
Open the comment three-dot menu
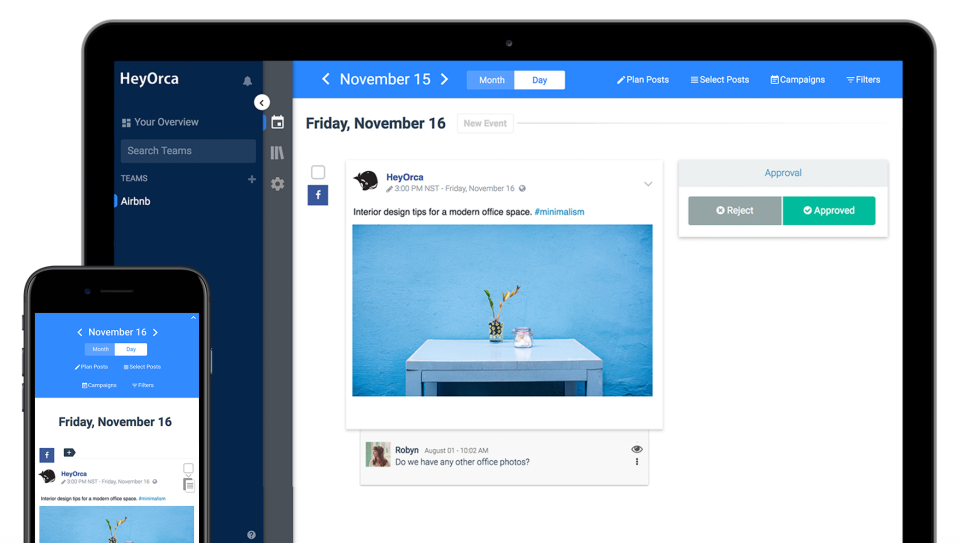pos(637,462)
